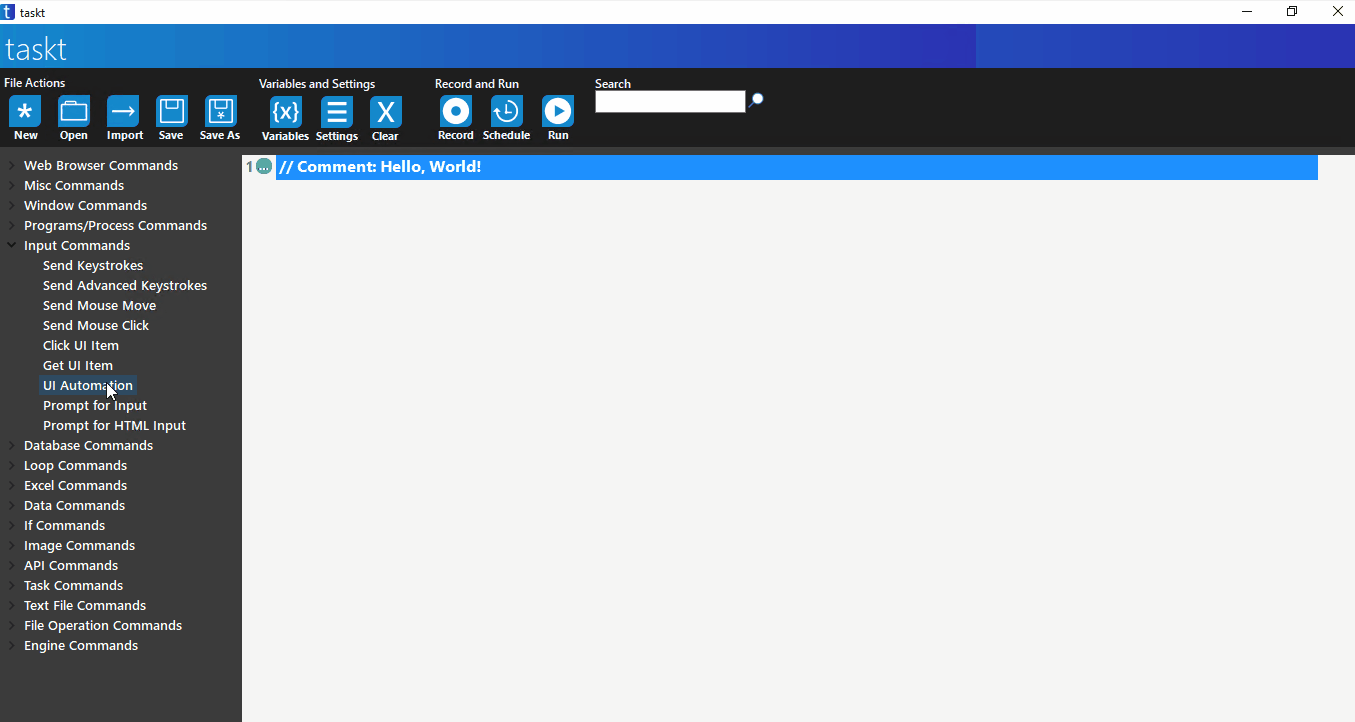Click Programs/Process Commands label

pyautogui.click(x=115, y=226)
